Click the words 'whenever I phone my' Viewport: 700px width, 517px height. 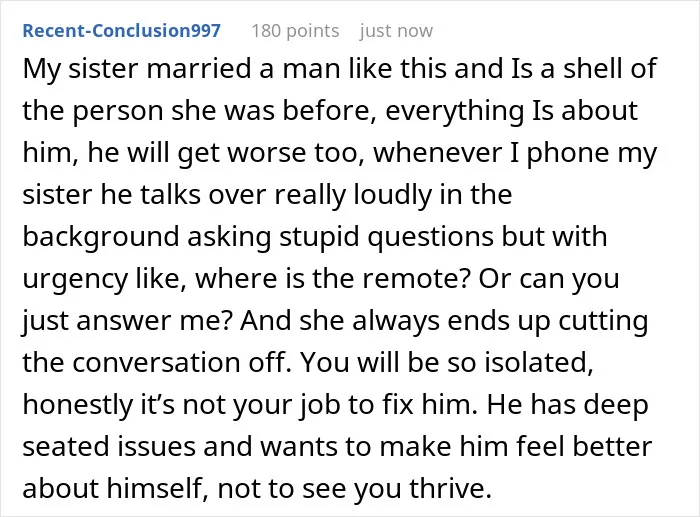pos(515,153)
